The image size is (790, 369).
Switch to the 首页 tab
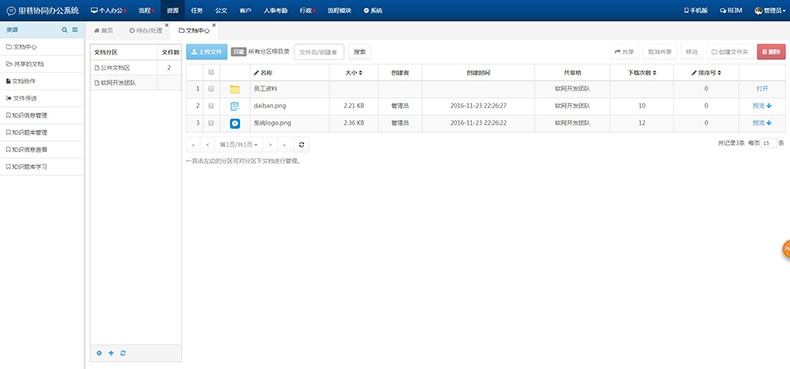(x=103, y=31)
